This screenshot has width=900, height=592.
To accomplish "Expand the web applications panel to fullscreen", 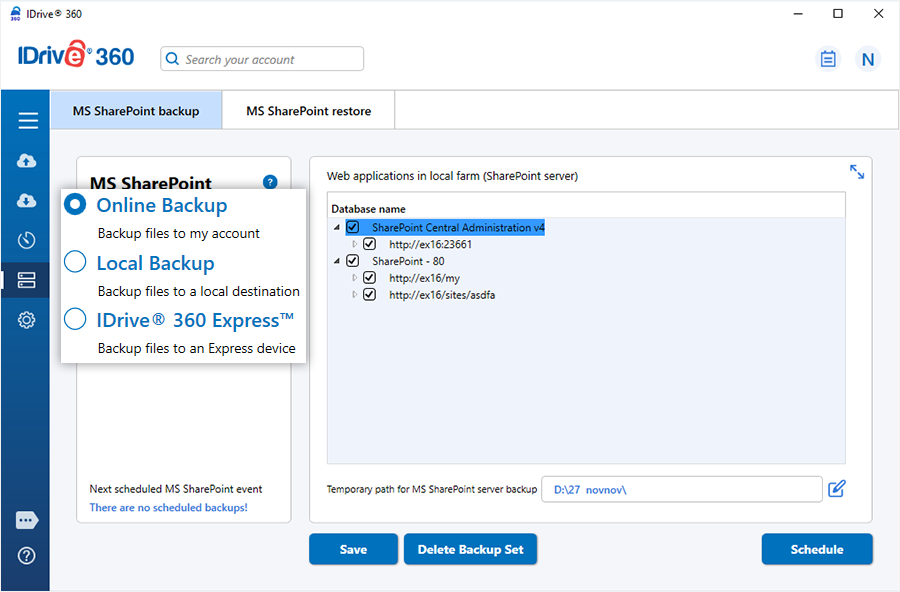I will coord(857,172).
